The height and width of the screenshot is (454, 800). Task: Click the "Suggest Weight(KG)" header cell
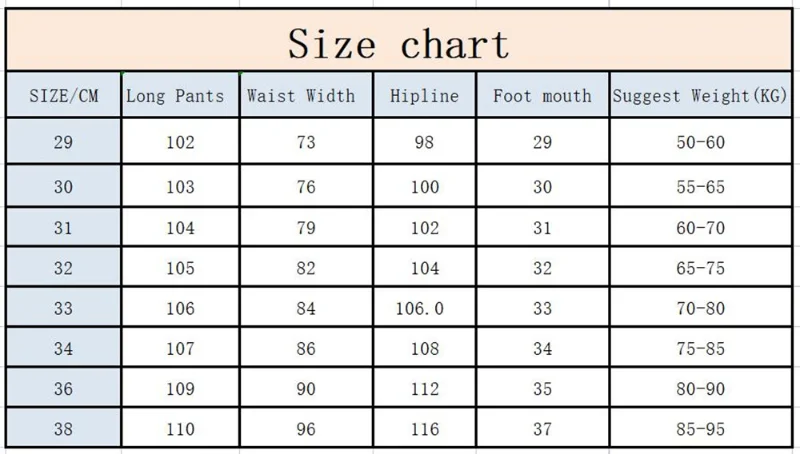tap(700, 96)
